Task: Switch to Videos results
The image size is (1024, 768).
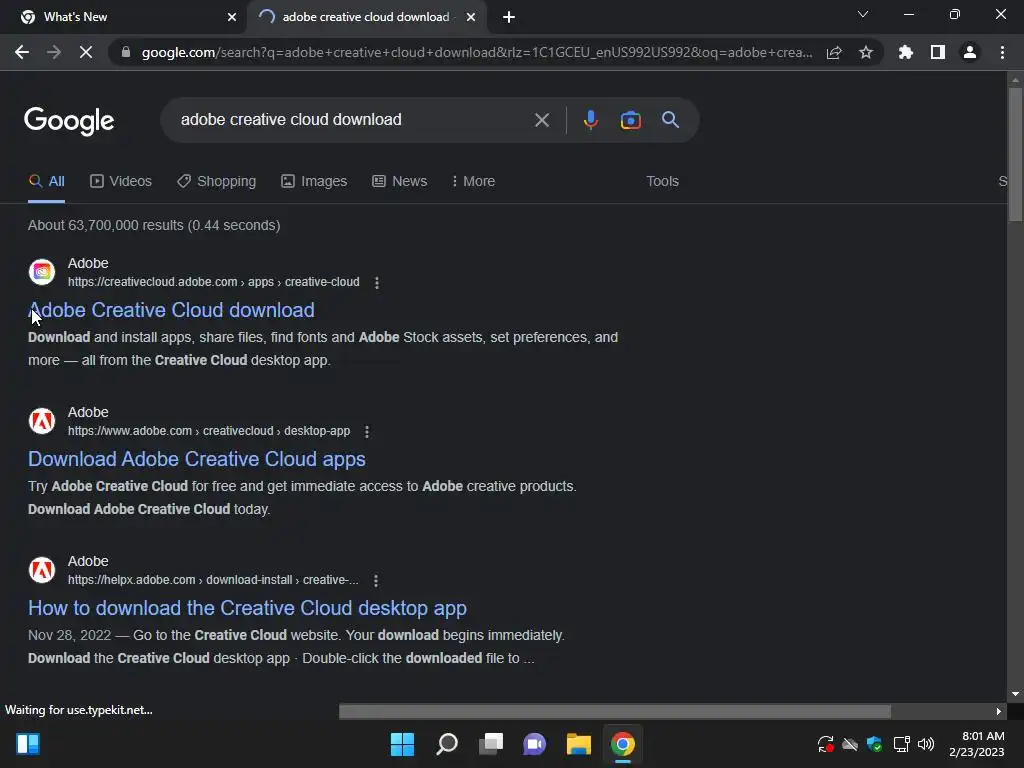Action: coord(121,182)
